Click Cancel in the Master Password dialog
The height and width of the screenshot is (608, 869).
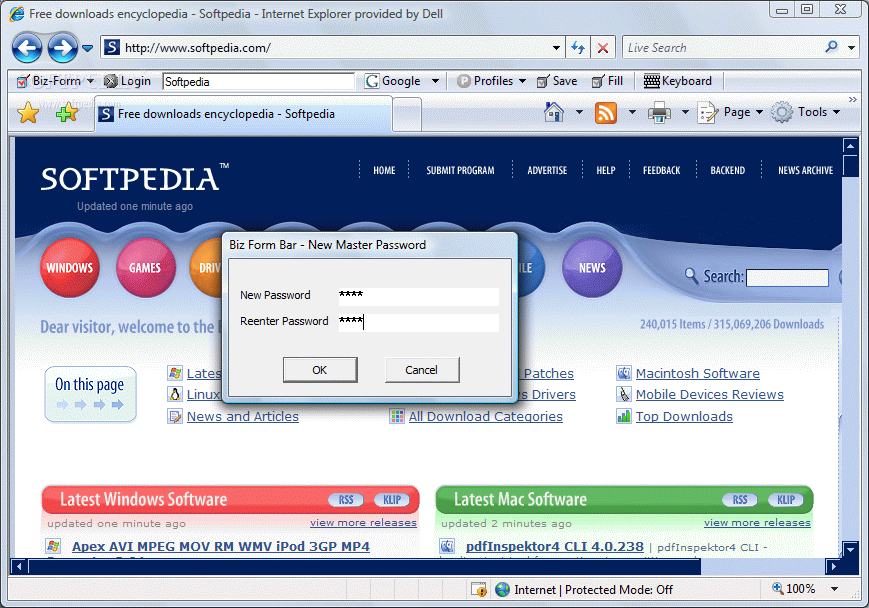422,370
